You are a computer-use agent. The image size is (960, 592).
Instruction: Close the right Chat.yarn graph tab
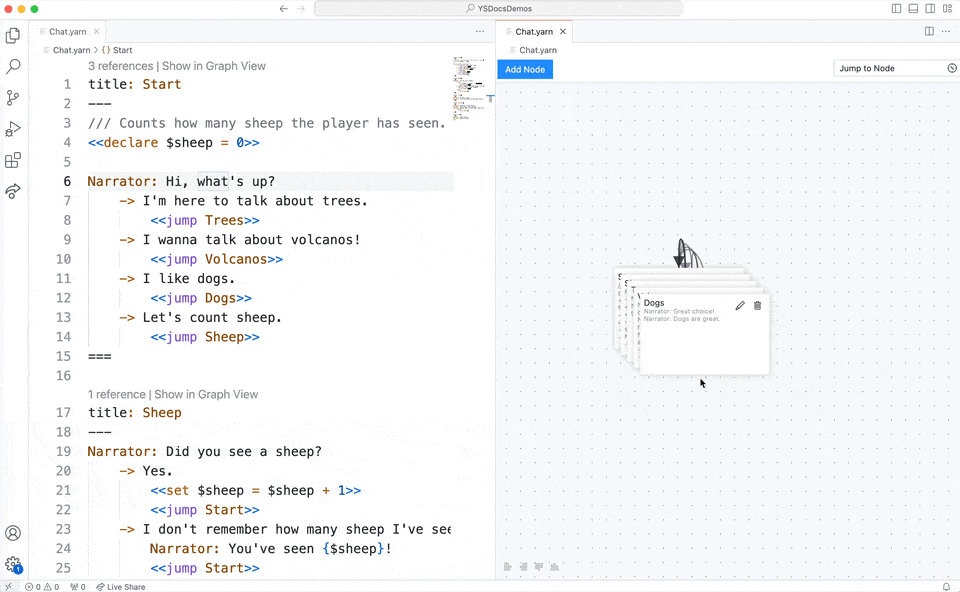coord(563,31)
